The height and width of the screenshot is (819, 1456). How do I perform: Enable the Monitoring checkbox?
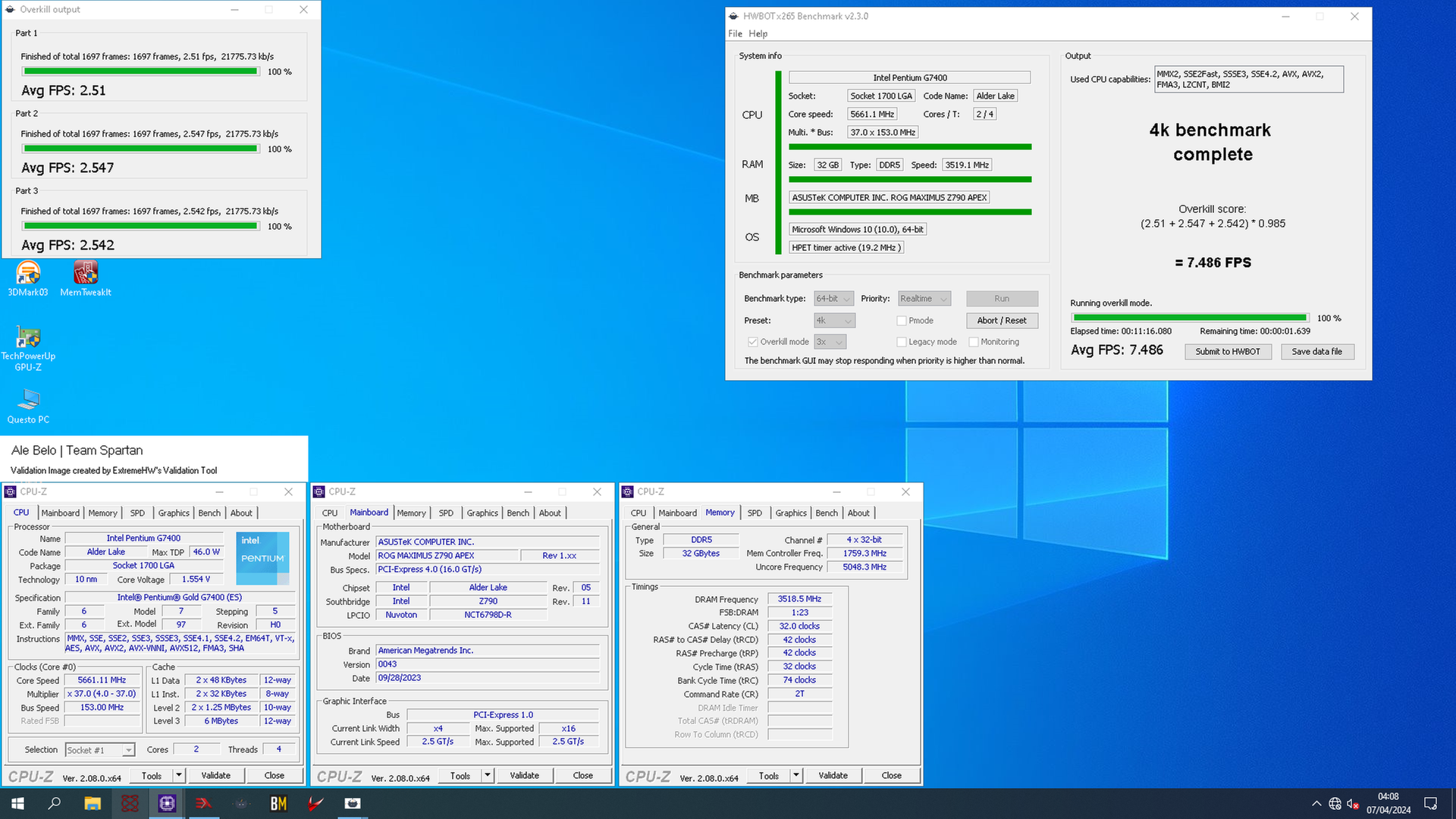[973, 342]
